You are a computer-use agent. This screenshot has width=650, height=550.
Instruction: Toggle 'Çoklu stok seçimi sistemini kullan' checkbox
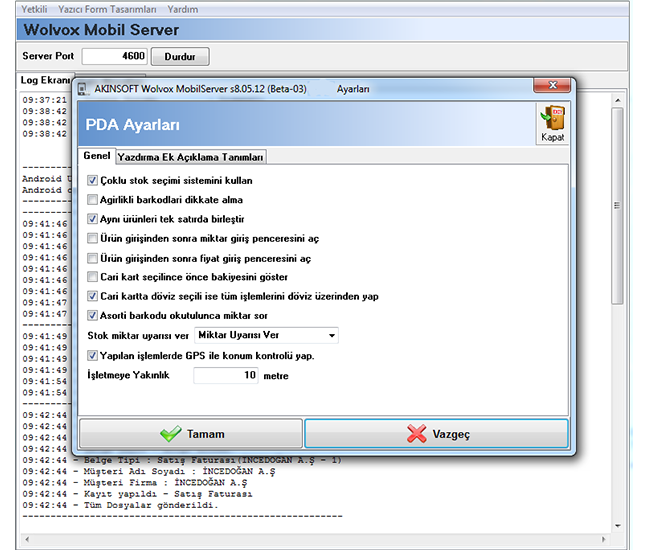tap(92, 181)
